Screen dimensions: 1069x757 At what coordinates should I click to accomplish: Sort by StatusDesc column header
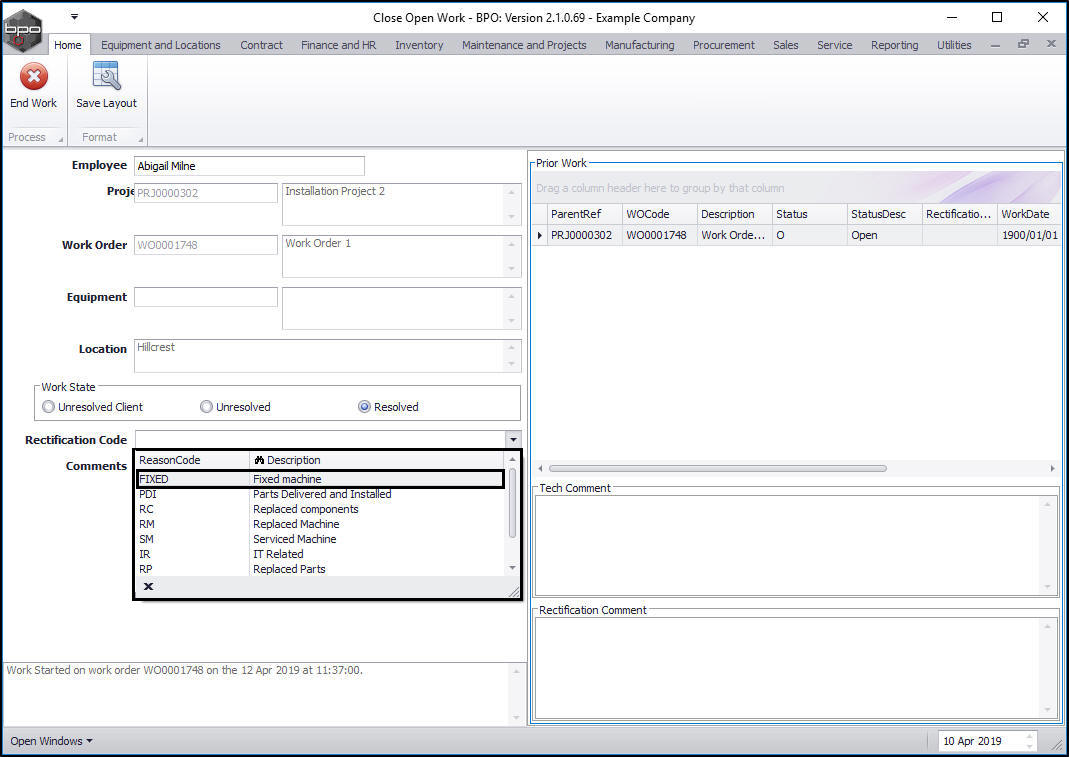[885, 214]
